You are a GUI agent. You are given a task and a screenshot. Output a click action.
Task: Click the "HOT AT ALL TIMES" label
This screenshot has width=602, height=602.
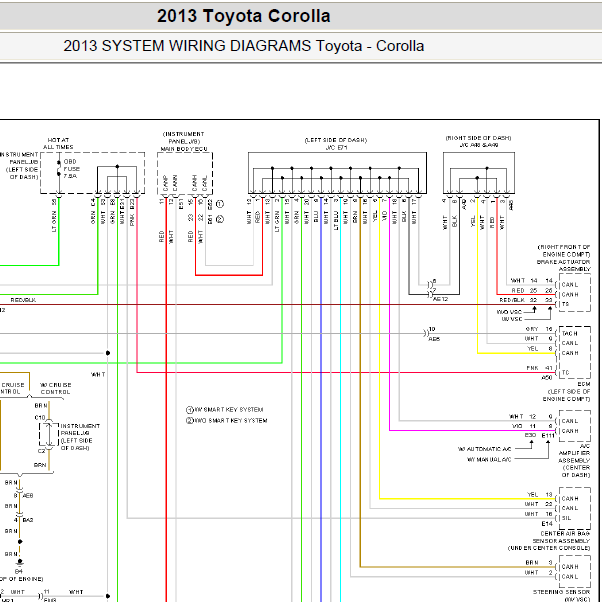58,144
